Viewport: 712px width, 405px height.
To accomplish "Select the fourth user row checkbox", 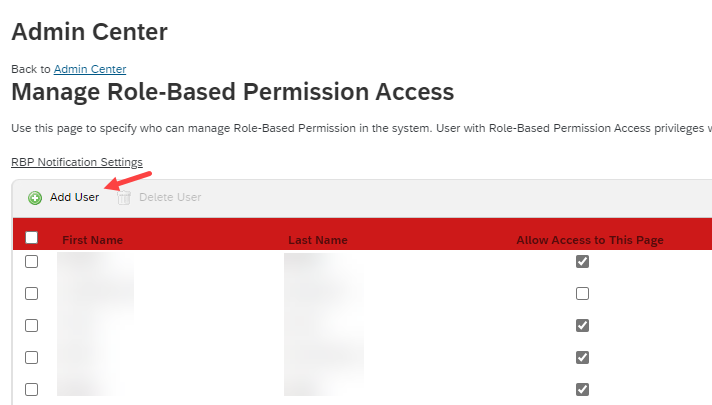I will [x=31, y=358].
